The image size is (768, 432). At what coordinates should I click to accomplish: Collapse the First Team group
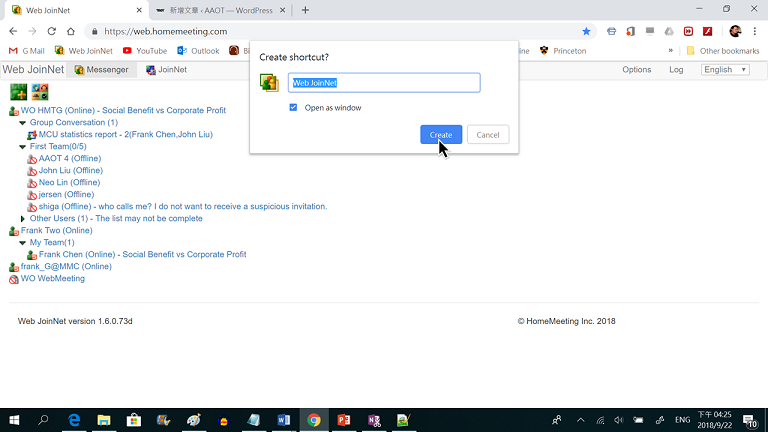point(23,147)
